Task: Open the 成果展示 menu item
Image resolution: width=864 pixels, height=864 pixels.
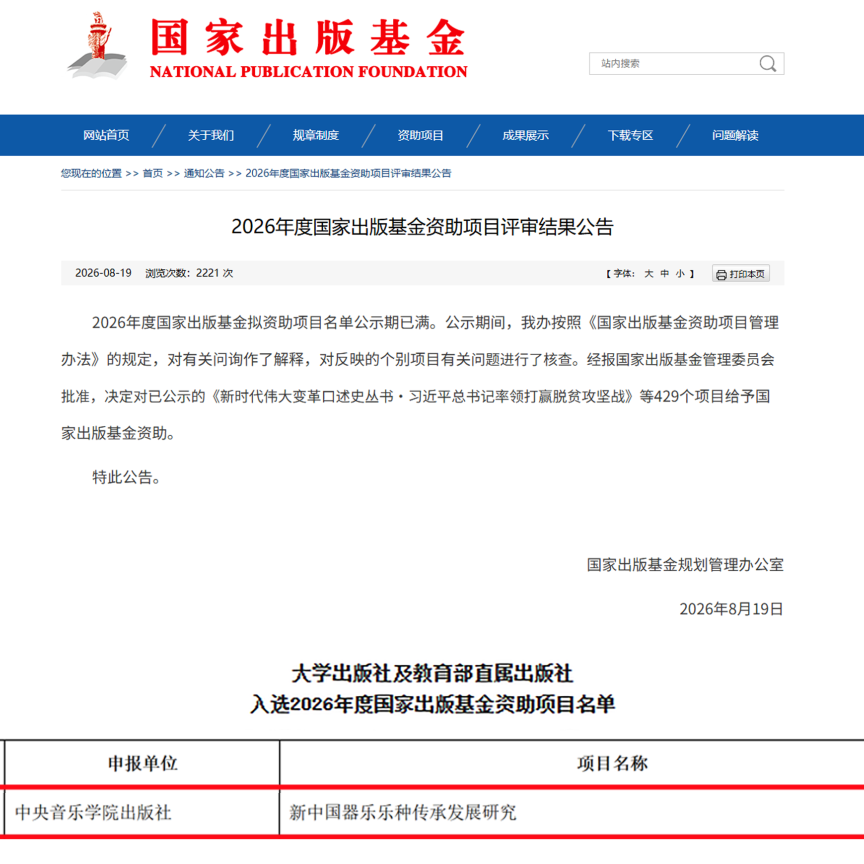Action: pyautogui.click(x=525, y=136)
